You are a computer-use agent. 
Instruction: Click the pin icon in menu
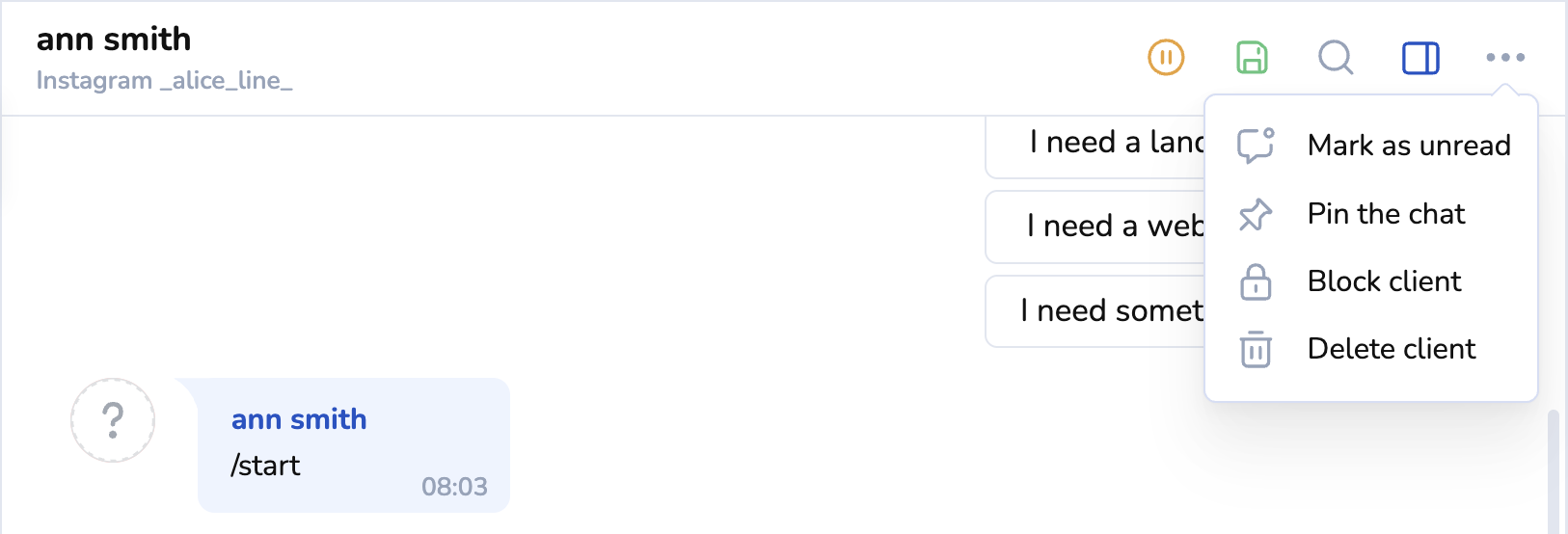click(1256, 214)
